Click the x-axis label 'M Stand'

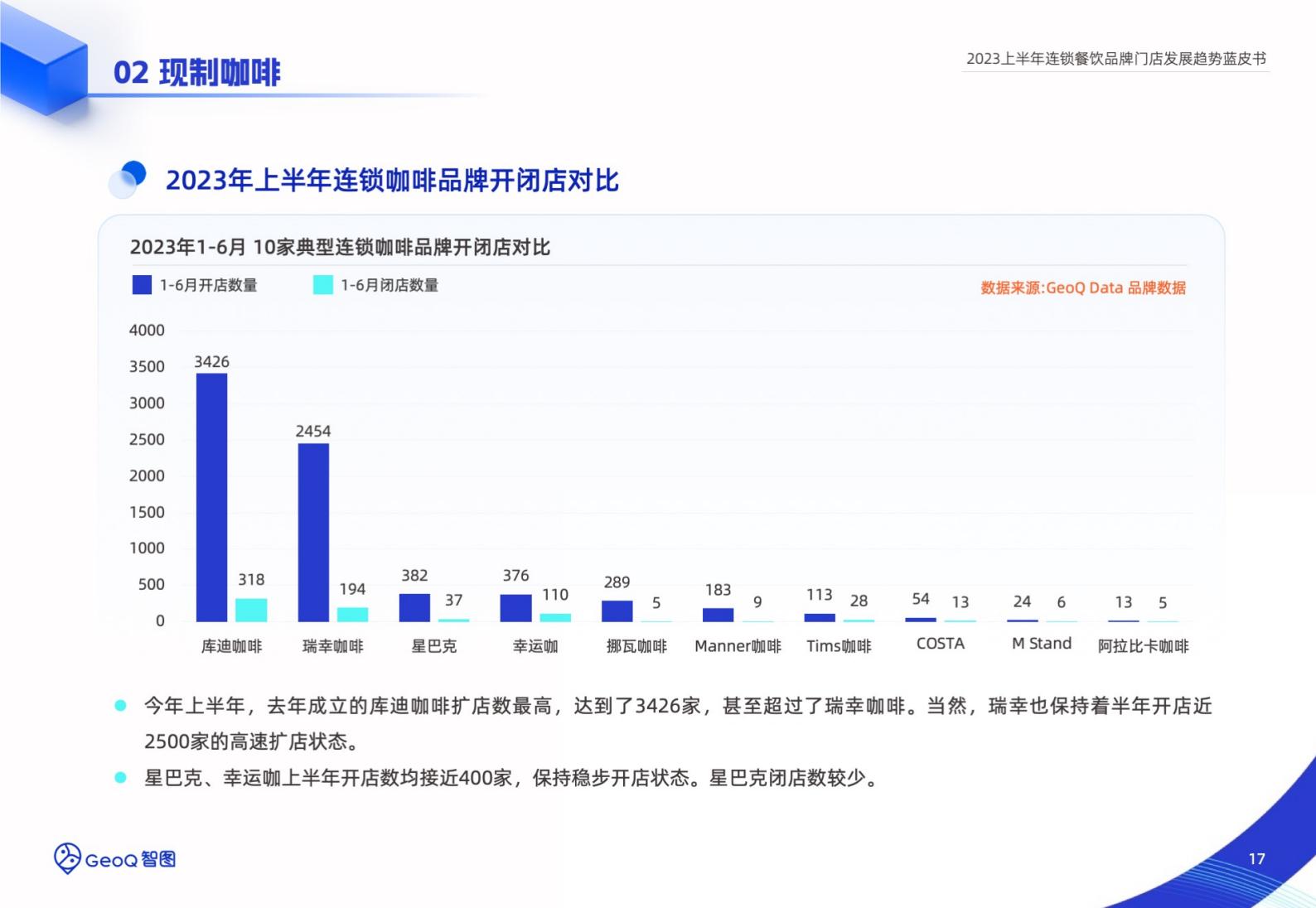(1042, 643)
